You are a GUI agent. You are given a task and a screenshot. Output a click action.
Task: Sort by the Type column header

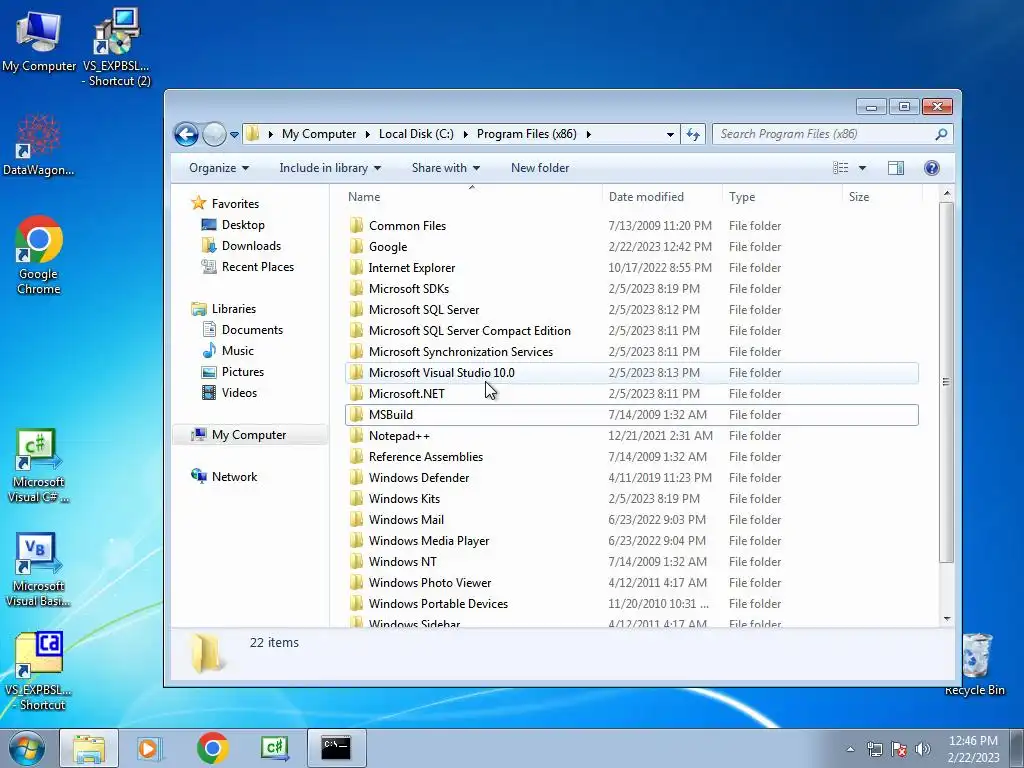pyautogui.click(x=782, y=197)
